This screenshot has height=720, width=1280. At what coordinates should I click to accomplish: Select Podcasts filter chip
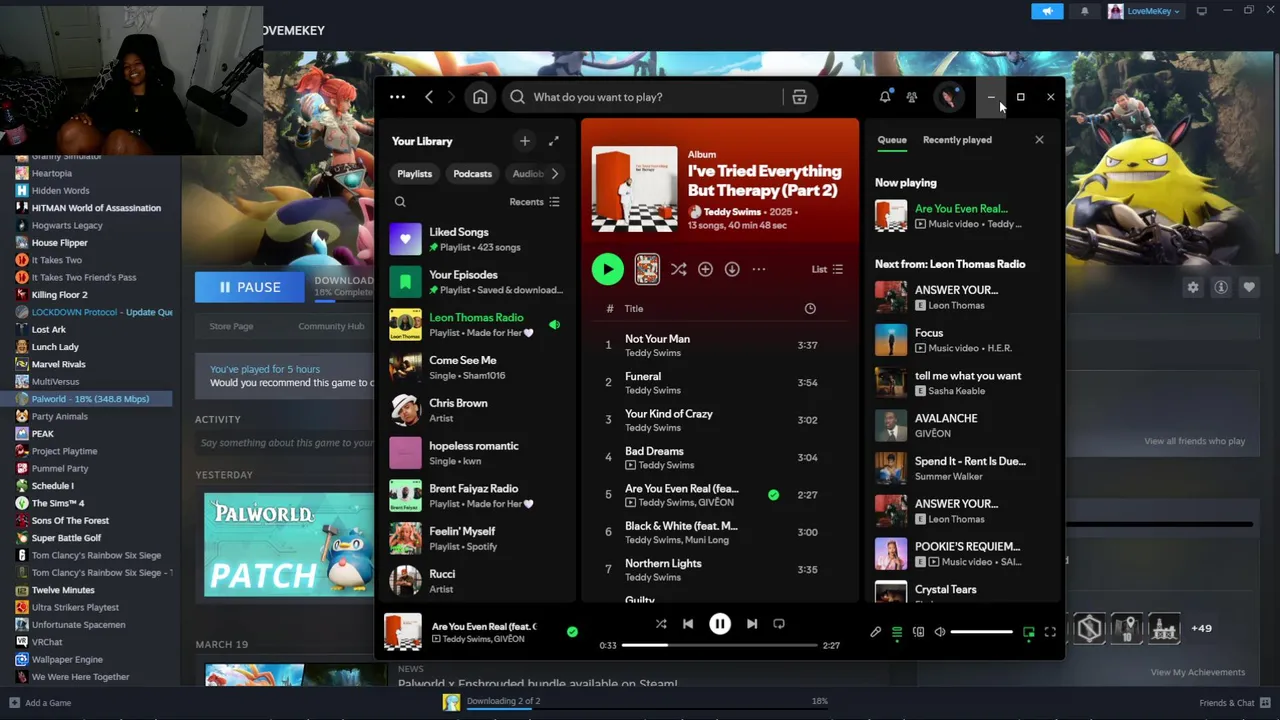pos(473,174)
